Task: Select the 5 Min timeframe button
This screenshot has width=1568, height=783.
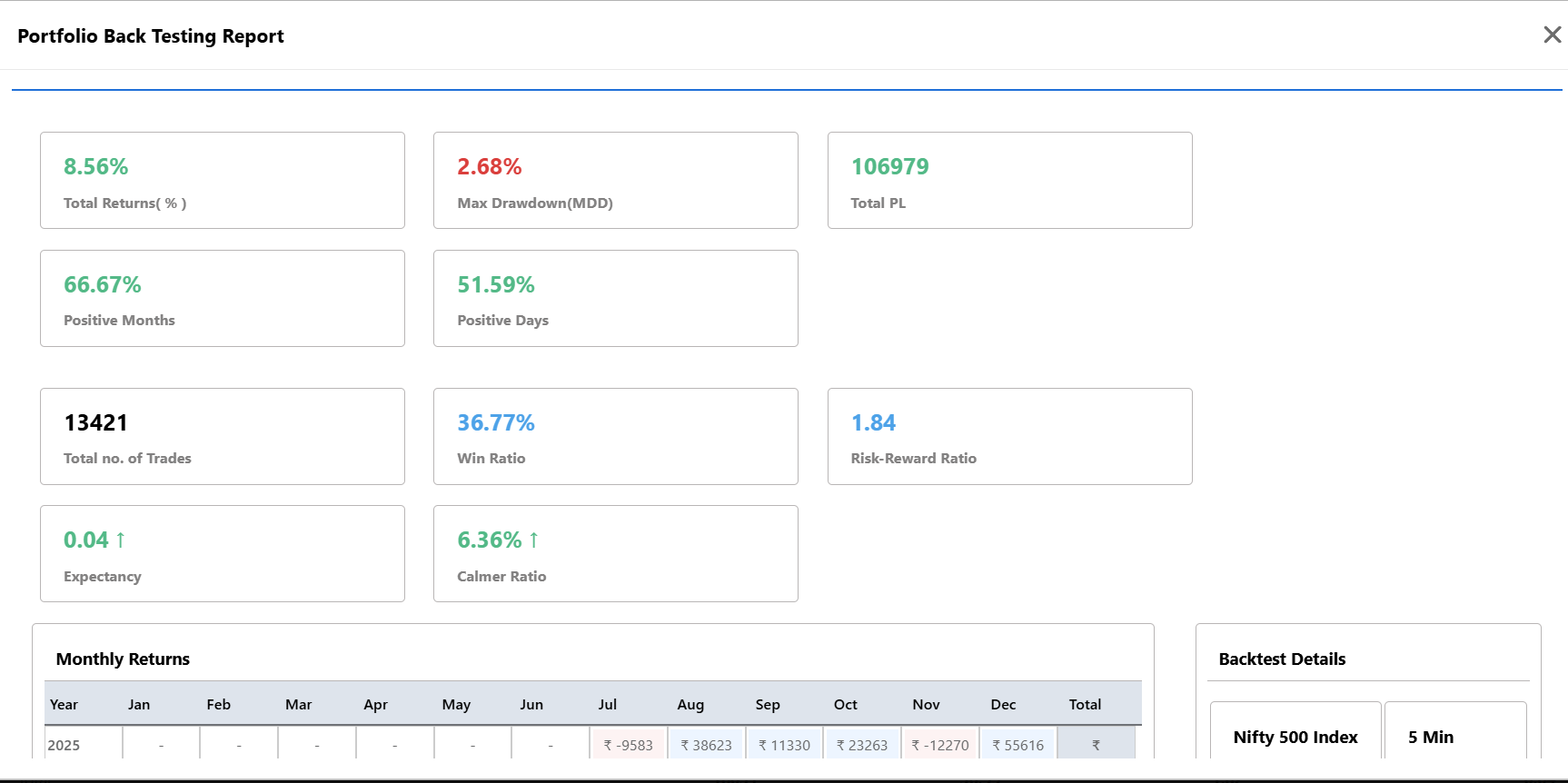Action: 1455,734
